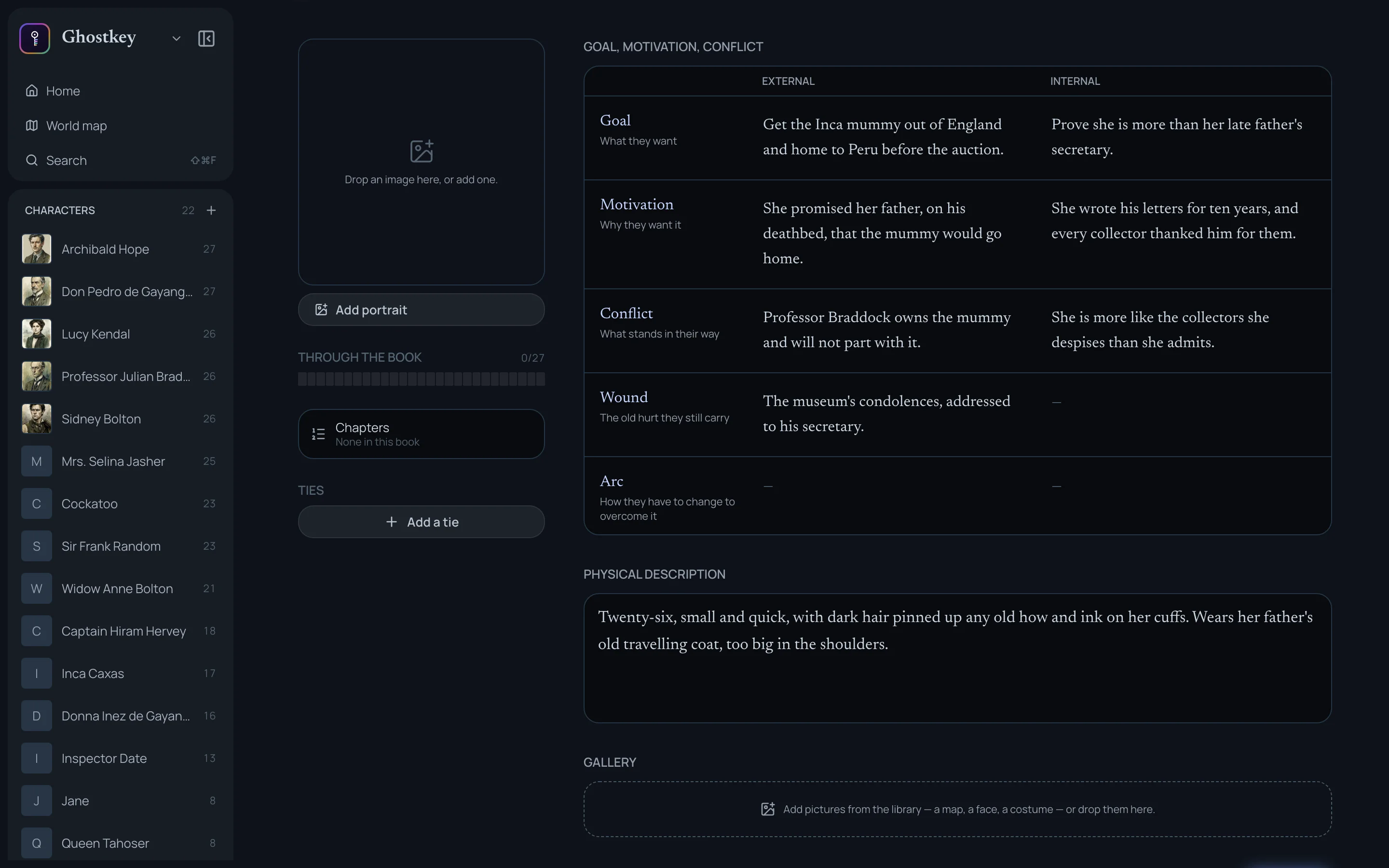Click the I avatar beside Inspector Date
The image size is (1389, 868).
click(36, 759)
